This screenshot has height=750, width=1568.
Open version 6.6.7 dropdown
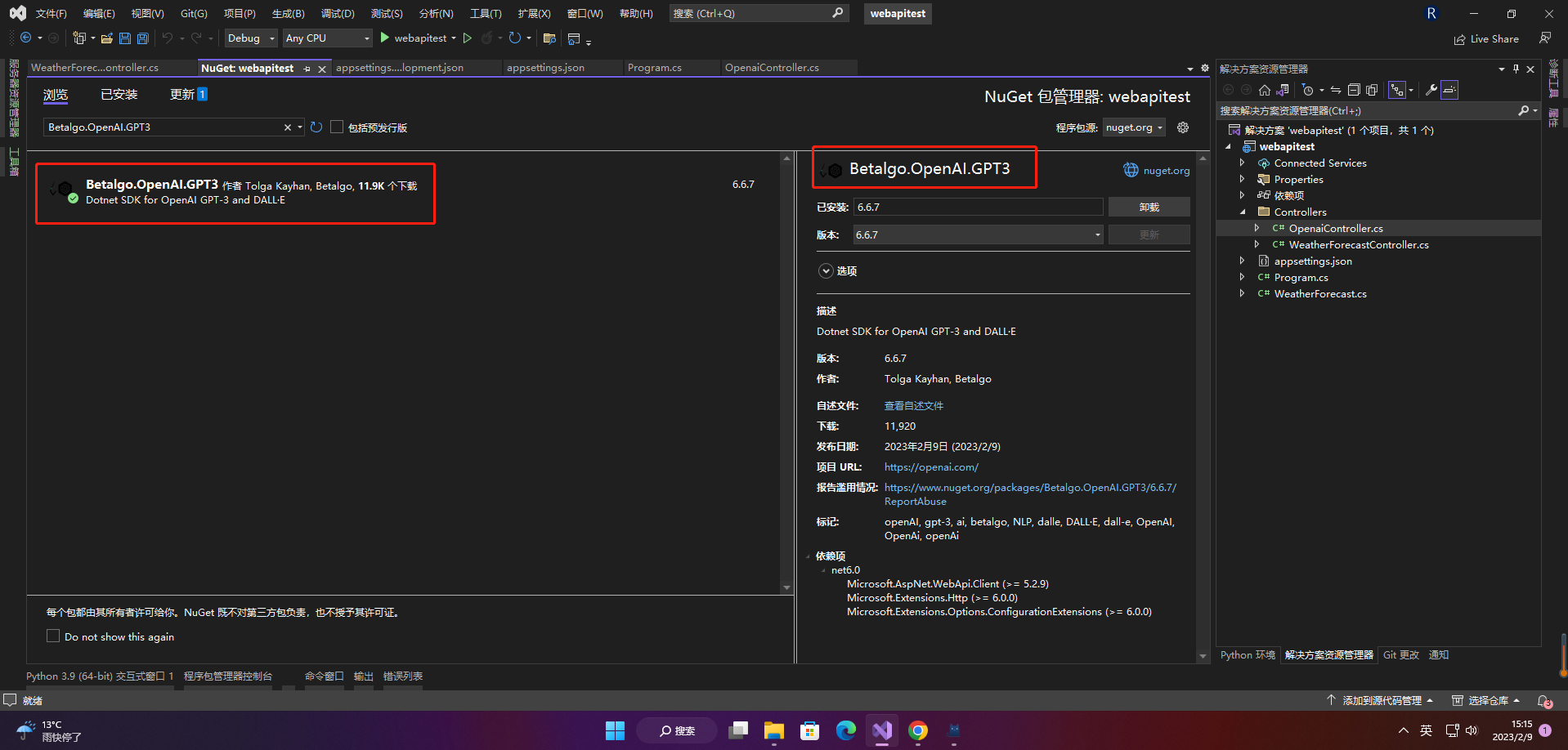(x=979, y=235)
